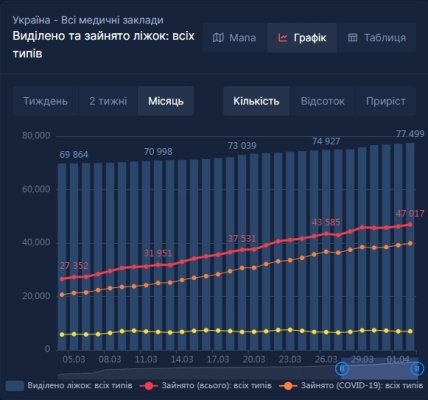
Task: Click the highlighted range selection in the navigator
Action: click(x=379, y=369)
